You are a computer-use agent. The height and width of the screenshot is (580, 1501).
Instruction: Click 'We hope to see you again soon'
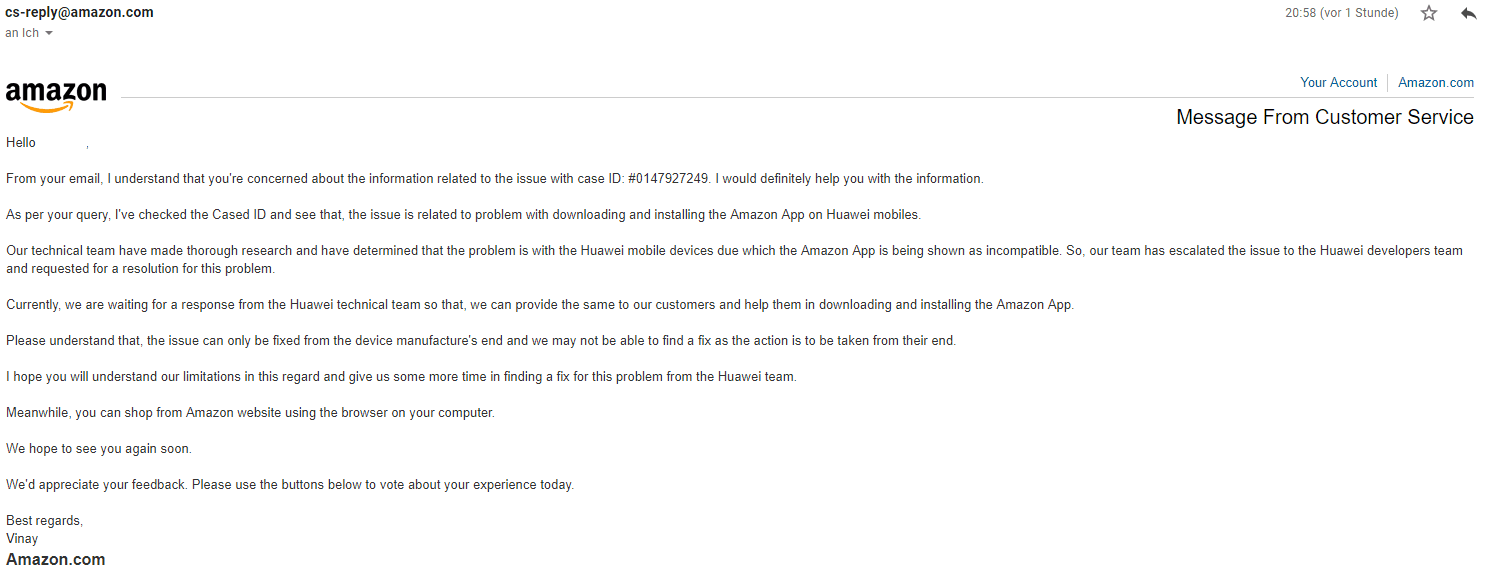click(x=99, y=449)
